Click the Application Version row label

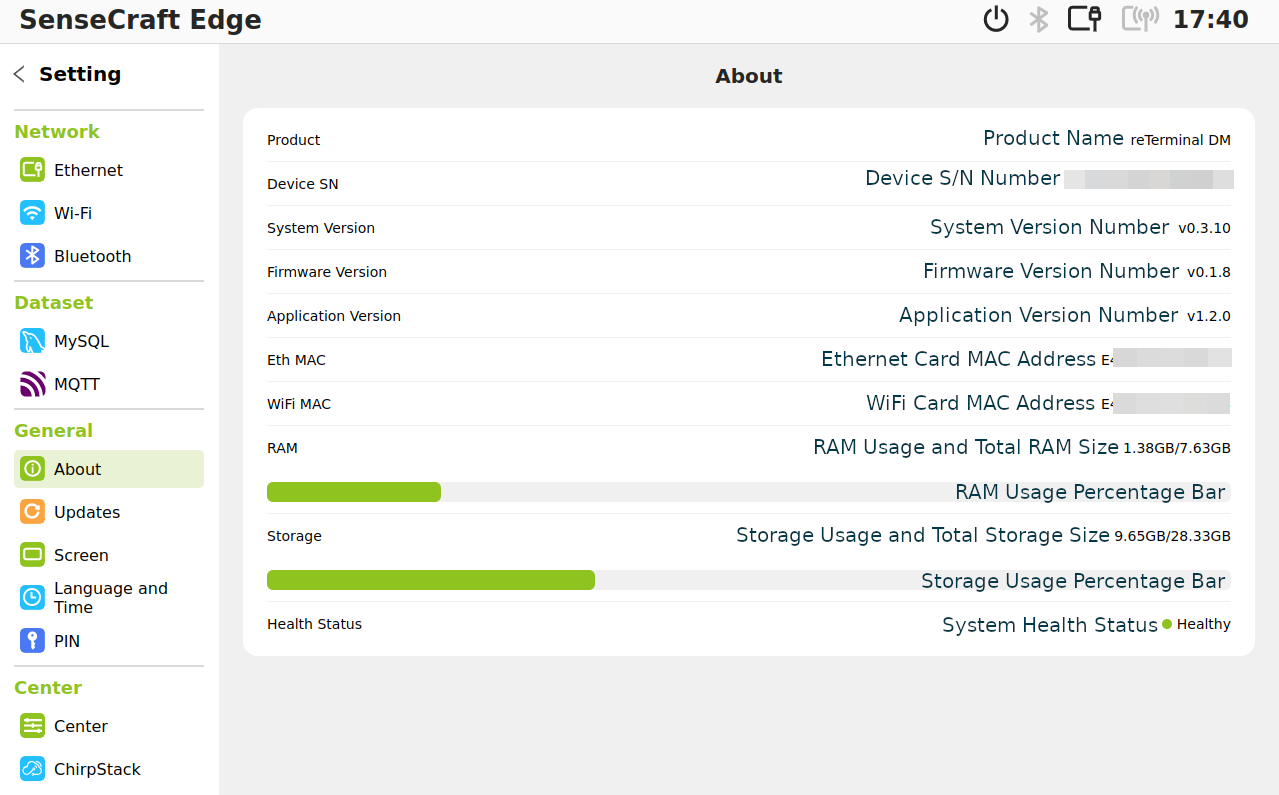point(334,316)
